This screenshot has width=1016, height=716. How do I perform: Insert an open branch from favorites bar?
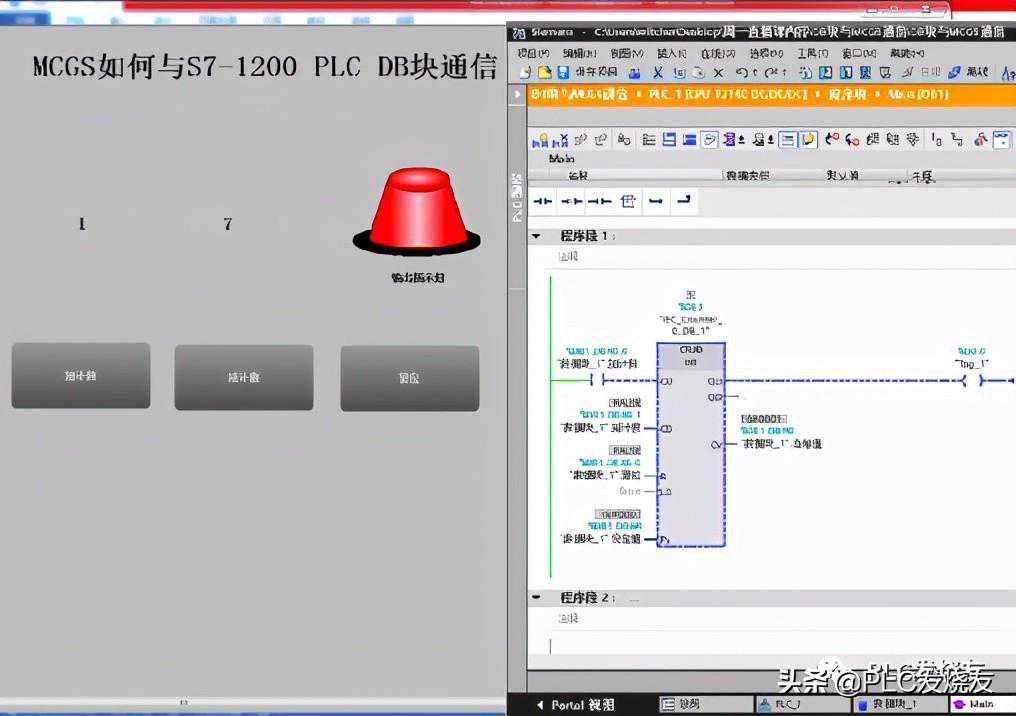coord(656,201)
